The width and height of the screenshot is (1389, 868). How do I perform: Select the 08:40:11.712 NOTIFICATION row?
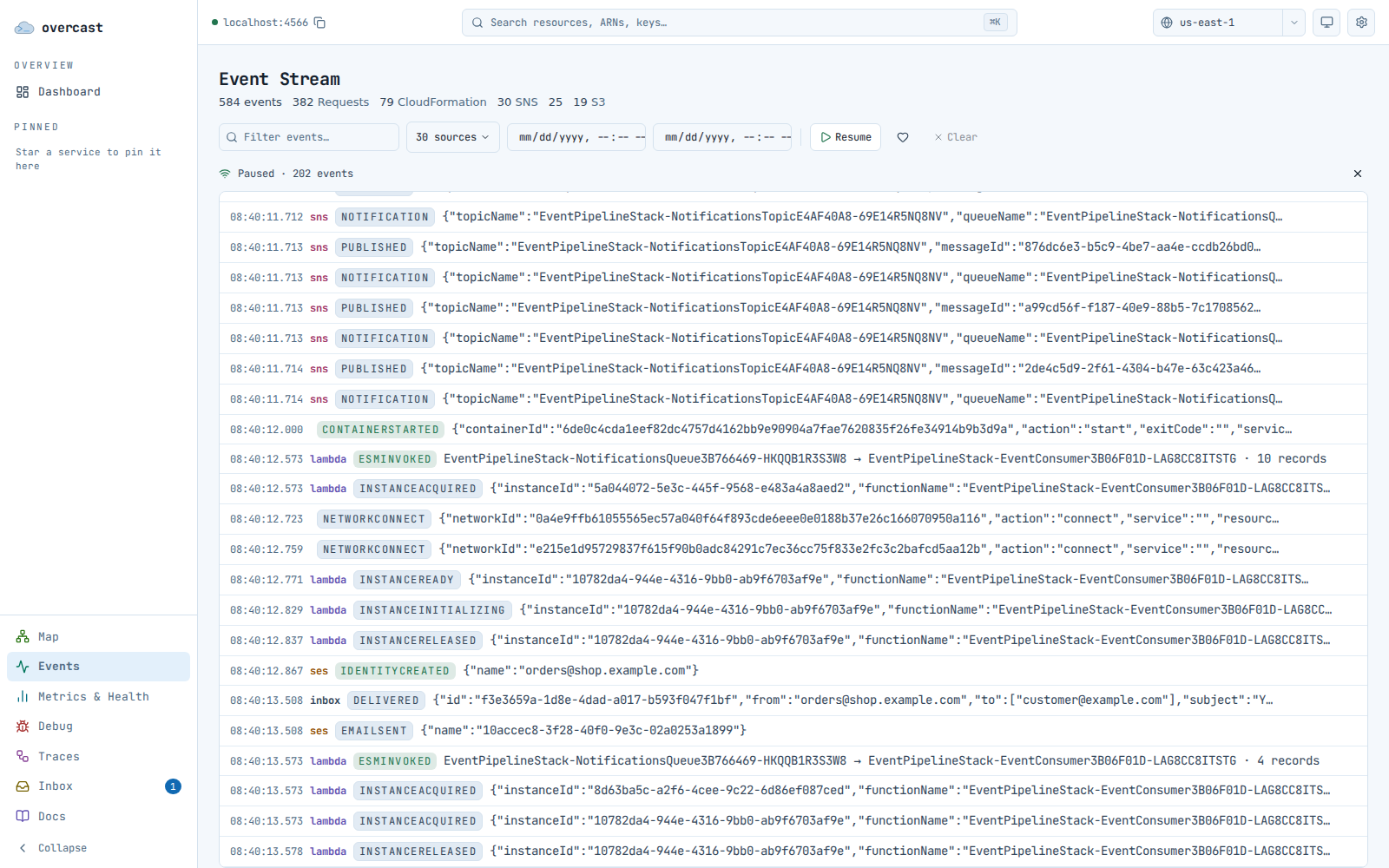793,217
